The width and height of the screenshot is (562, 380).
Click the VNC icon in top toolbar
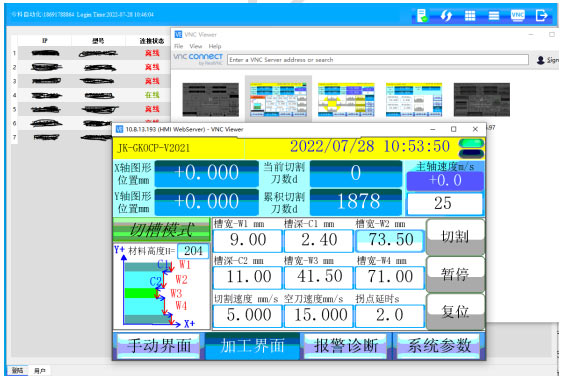pyautogui.click(x=517, y=15)
